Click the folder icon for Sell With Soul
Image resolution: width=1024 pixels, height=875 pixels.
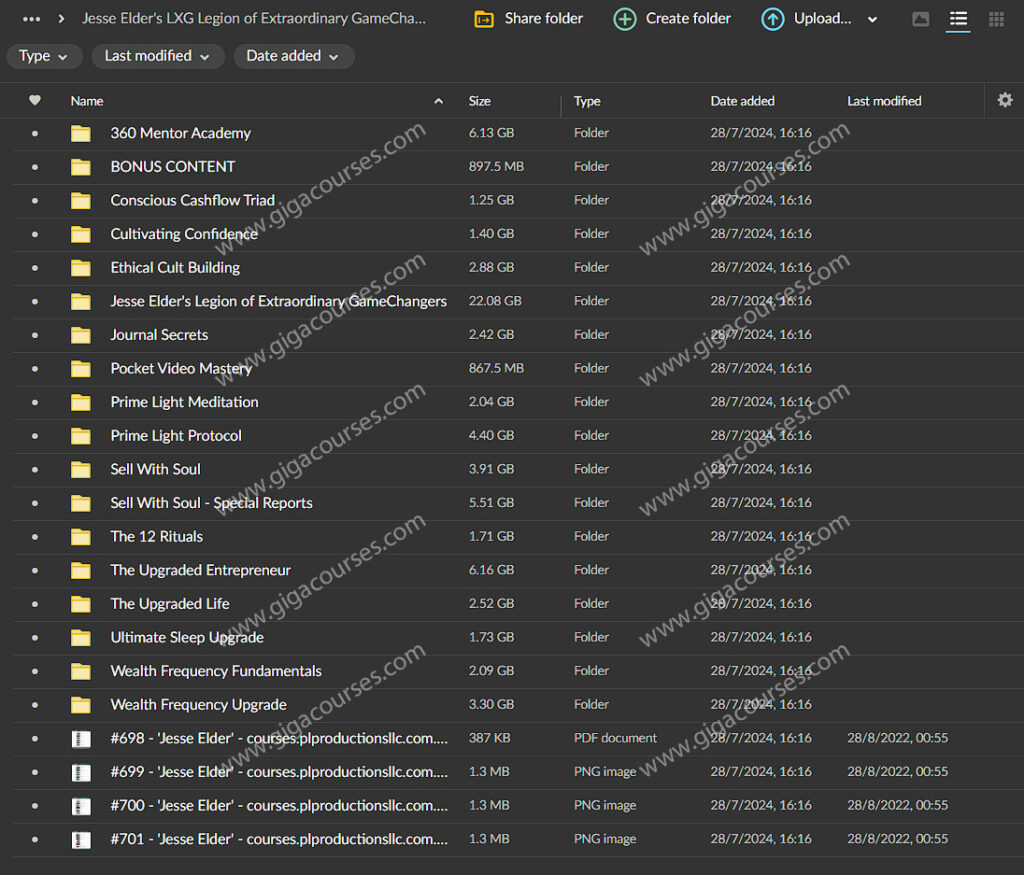click(81, 469)
